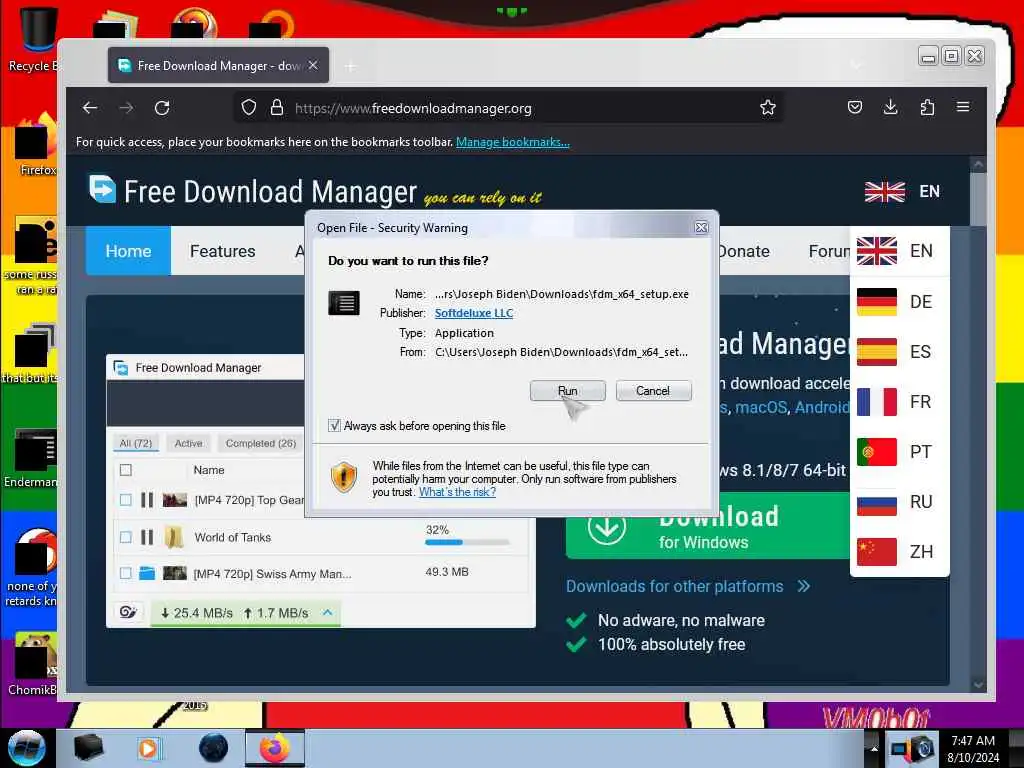Open the Manage bookmarks link
The width and height of the screenshot is (1024, 768).
(x=513, y=142)
